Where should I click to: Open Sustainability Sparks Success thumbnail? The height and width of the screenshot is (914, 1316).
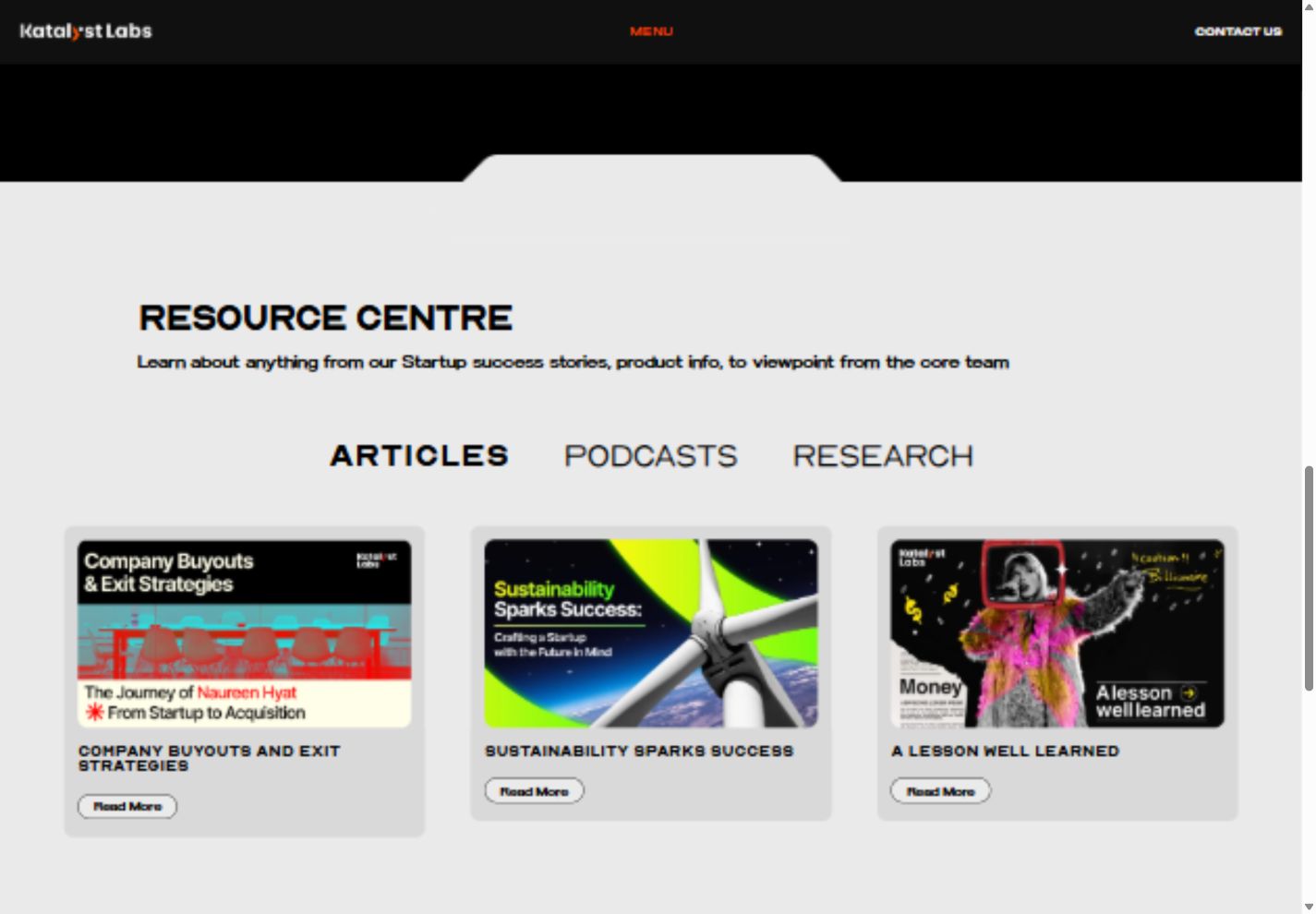(x=651, y=633)
